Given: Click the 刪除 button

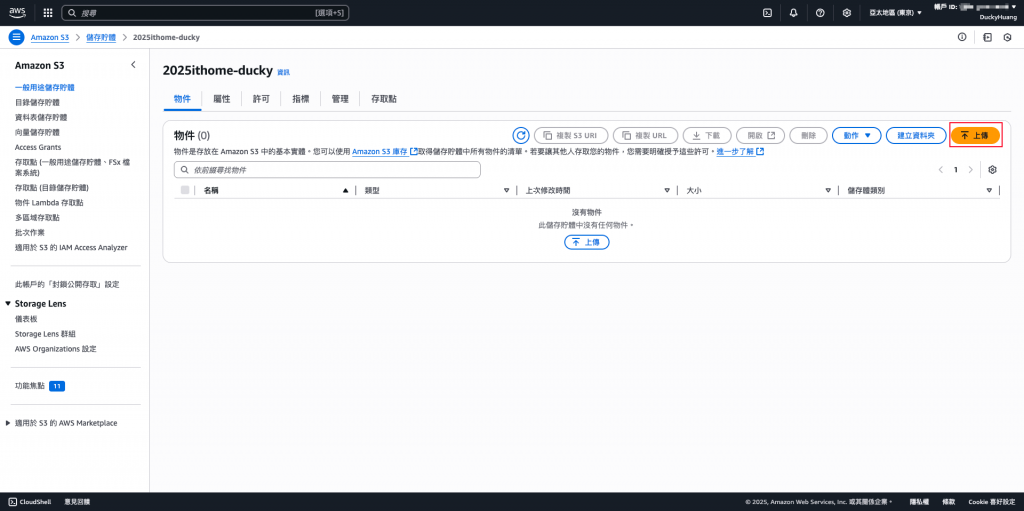Looking at the screenshot, I should point(808,135).
